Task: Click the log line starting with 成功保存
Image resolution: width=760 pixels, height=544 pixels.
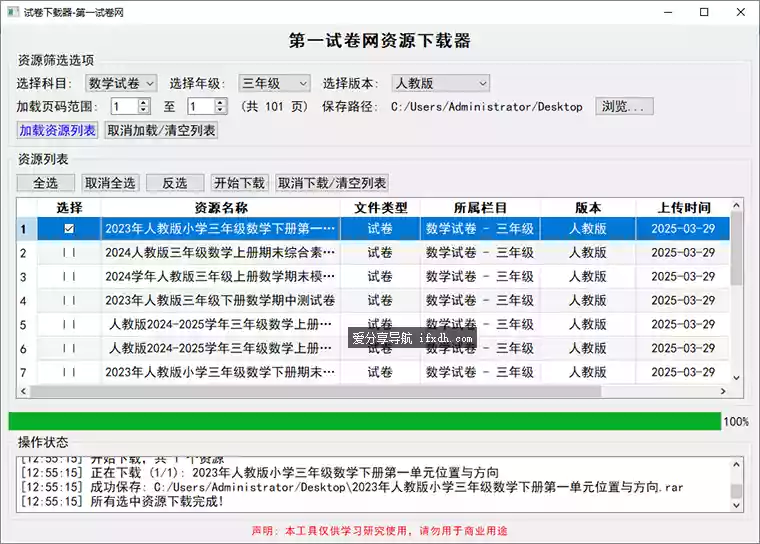Action: [352, 487]
